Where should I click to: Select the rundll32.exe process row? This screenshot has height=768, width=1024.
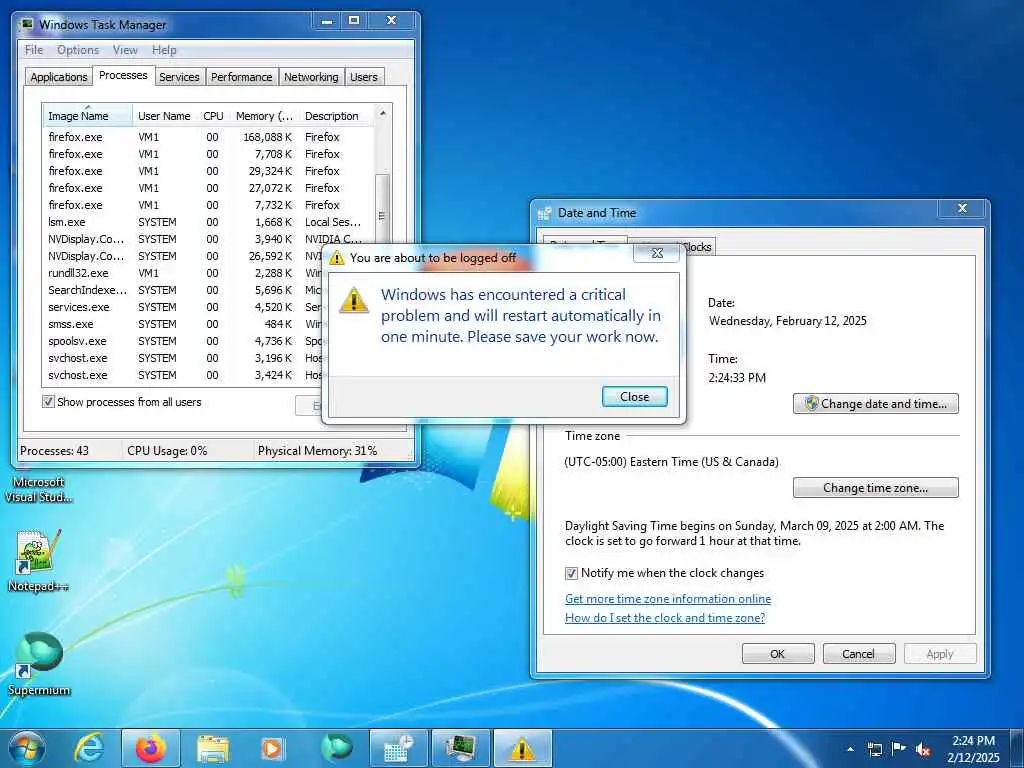[x=184, y=273]
